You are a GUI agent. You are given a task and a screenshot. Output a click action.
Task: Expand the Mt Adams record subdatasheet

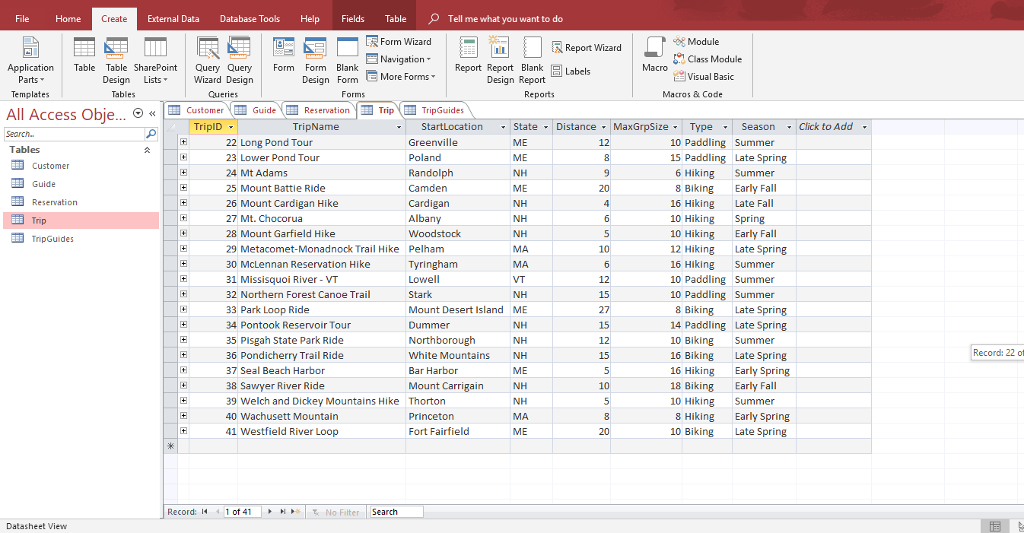tap(183, 173)
